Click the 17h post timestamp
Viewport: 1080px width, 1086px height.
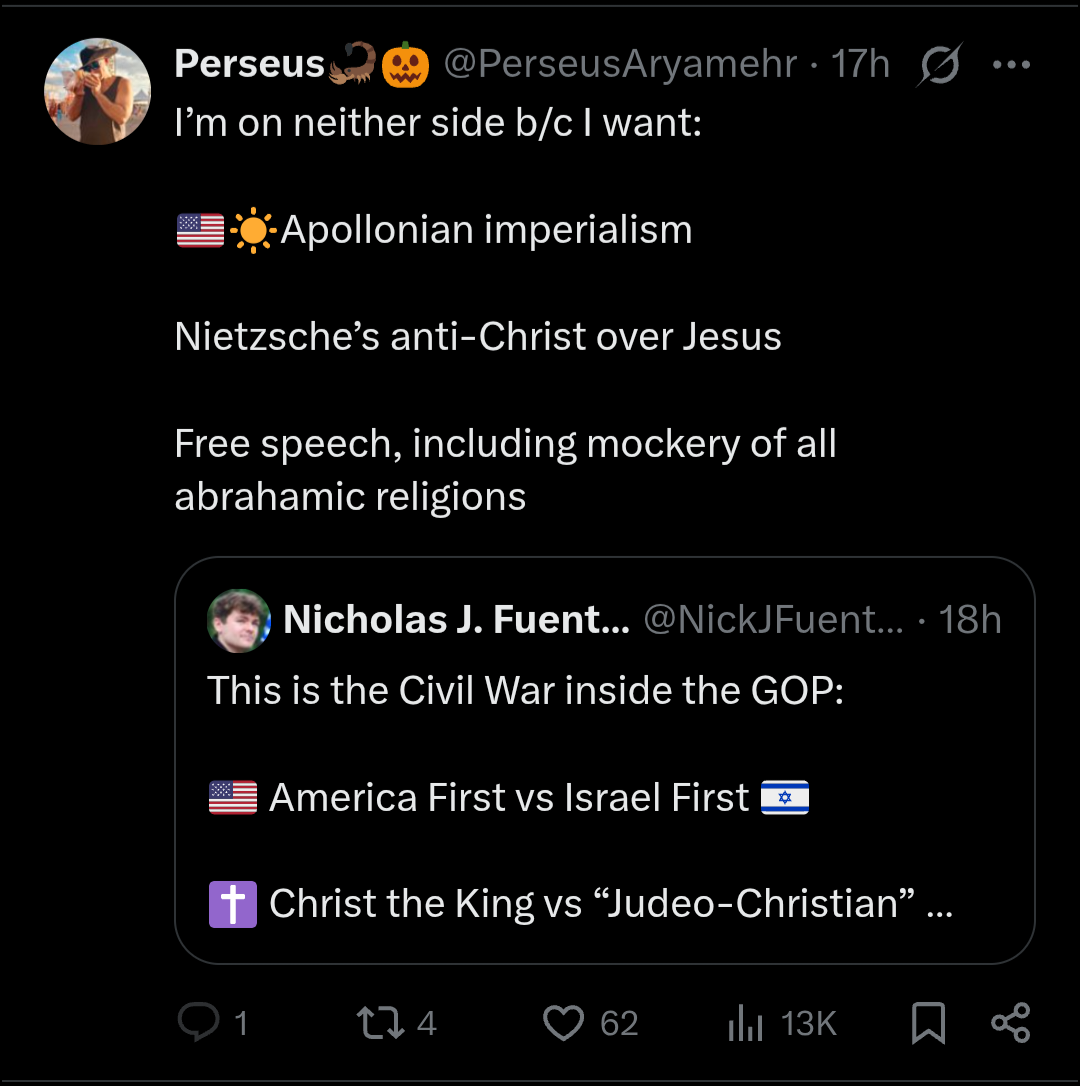861,65
